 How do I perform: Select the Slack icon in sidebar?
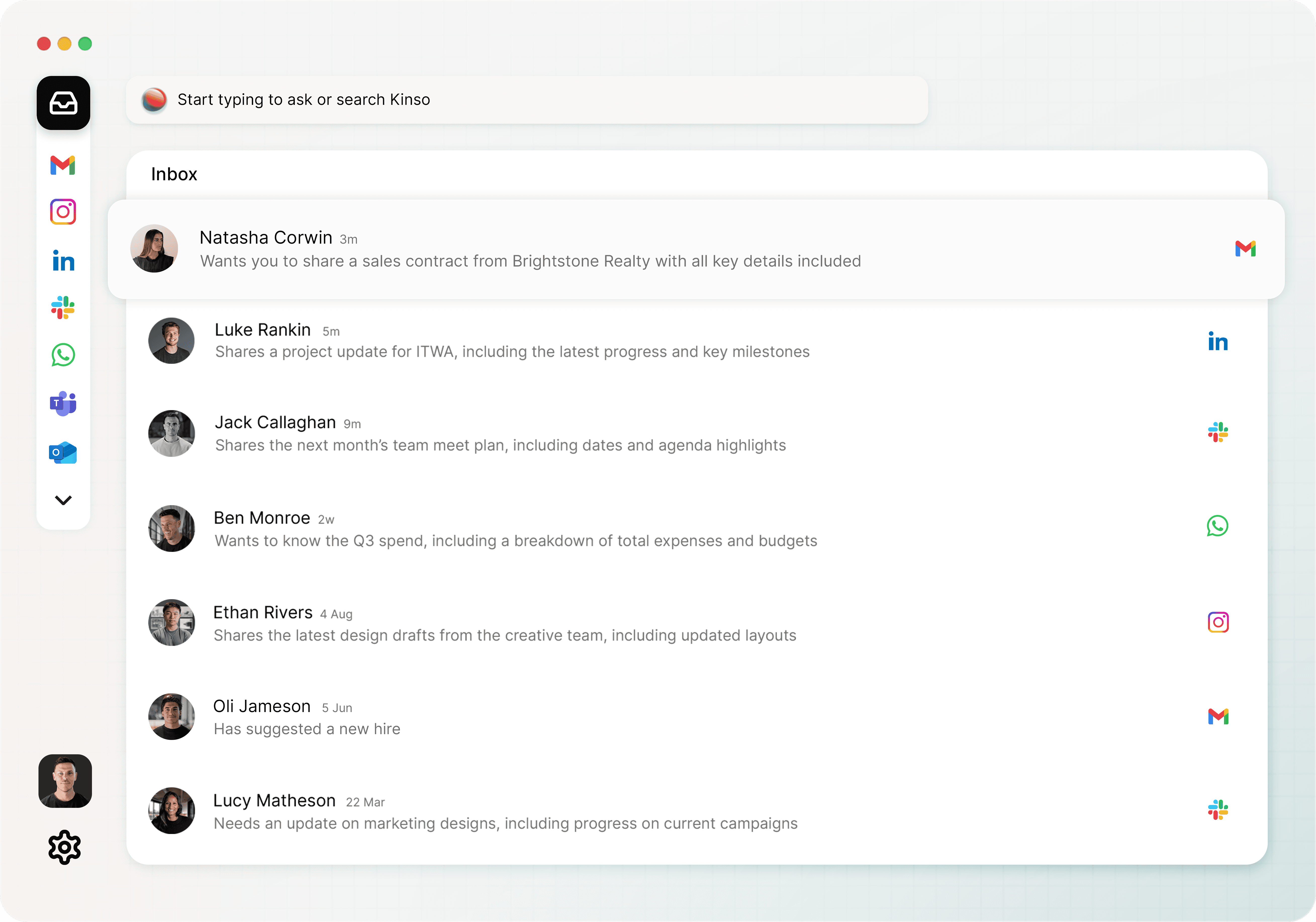[63, 308]
